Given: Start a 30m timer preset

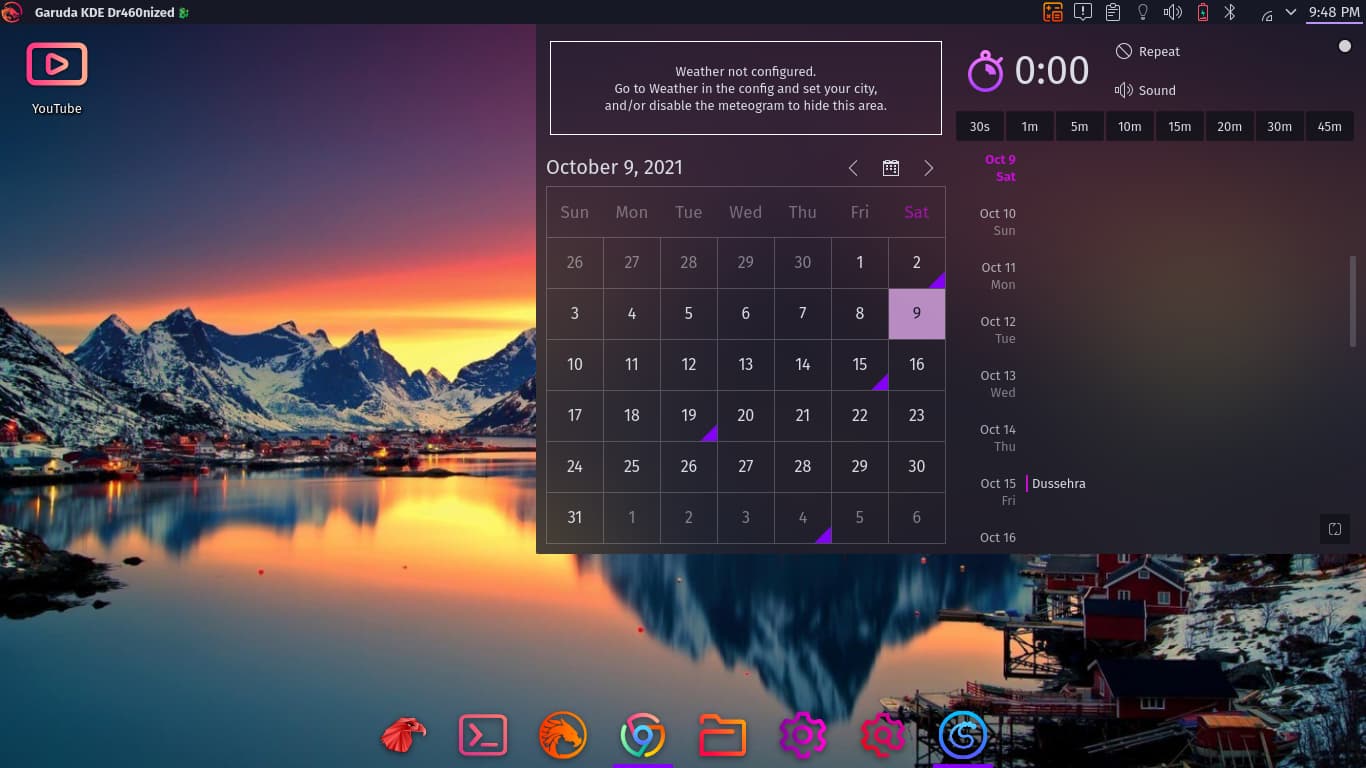Looking at the screenshot, I should point(1280,126).
